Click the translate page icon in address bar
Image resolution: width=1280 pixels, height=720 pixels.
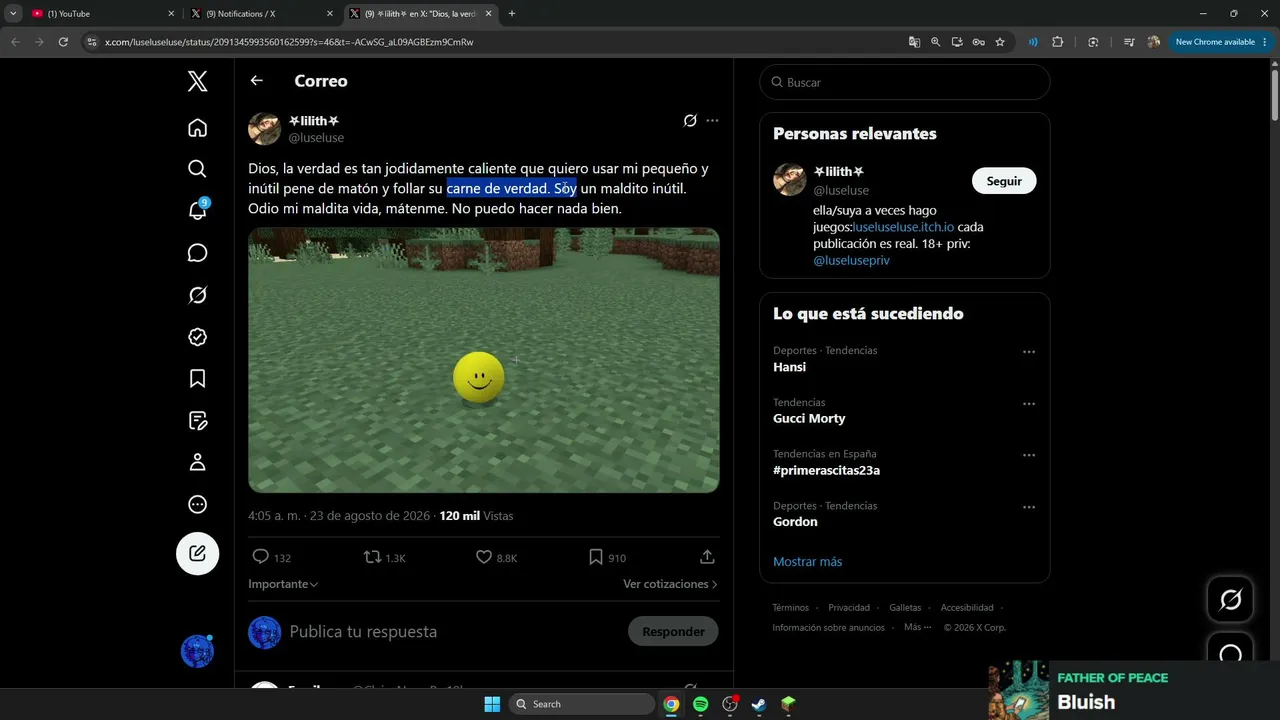pos(914,42)
